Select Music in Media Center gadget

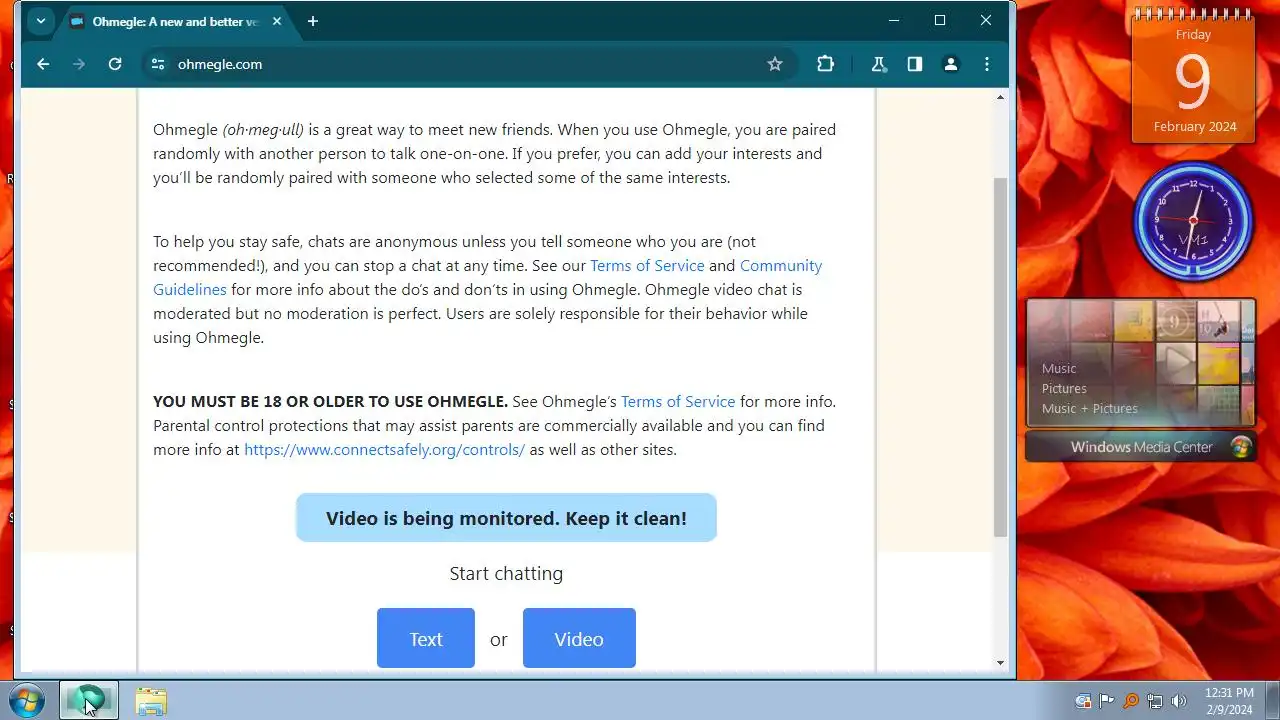coord(1059,368)
